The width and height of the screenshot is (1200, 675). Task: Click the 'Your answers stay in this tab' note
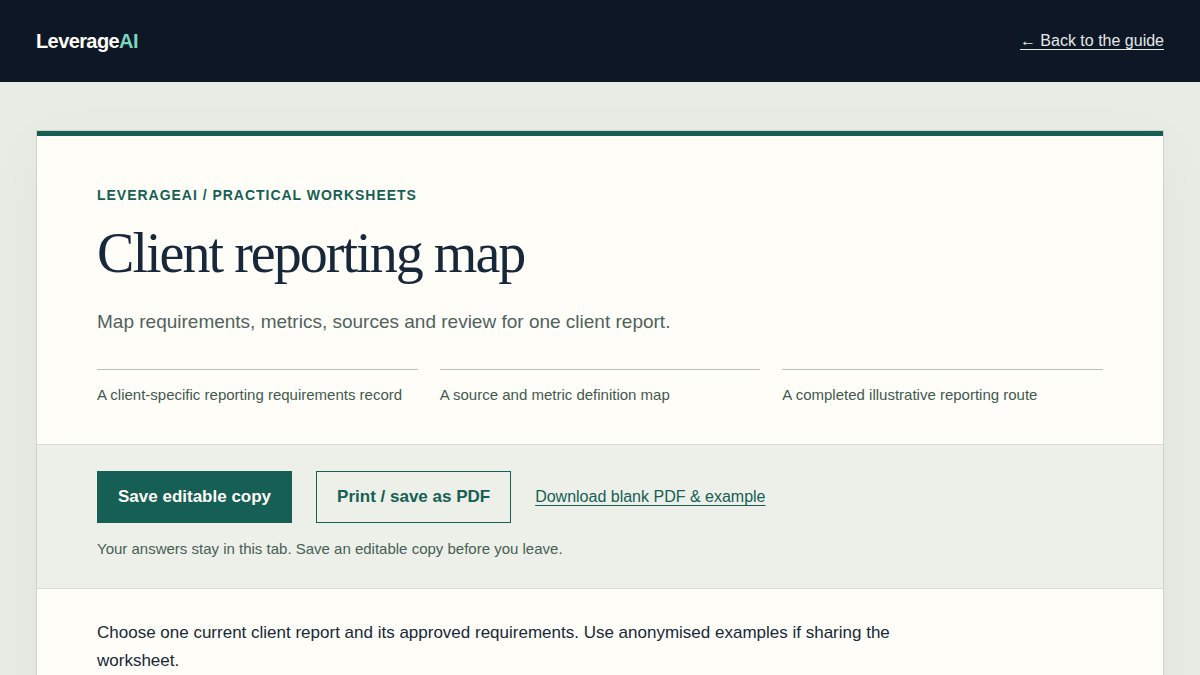click(x=329, y=549)
